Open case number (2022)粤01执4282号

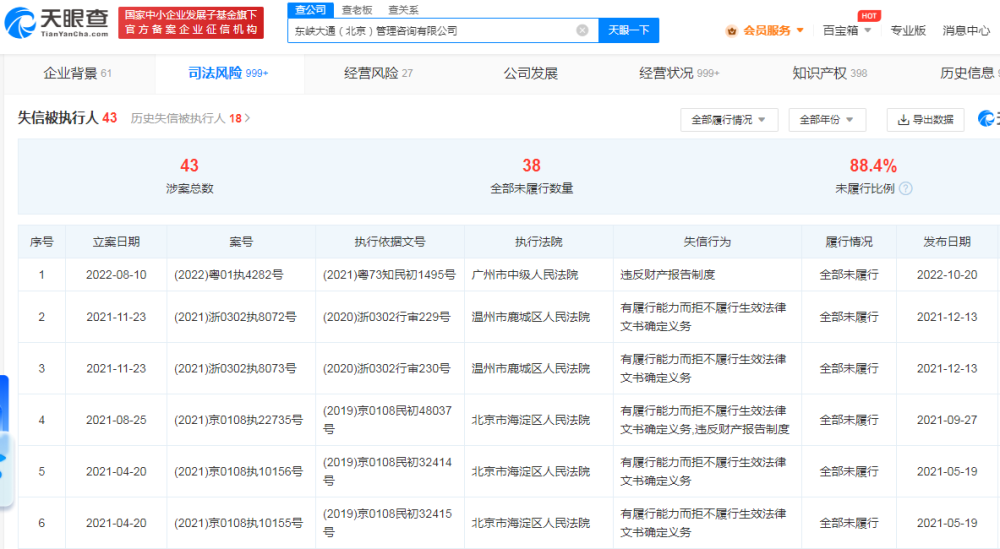228,275
